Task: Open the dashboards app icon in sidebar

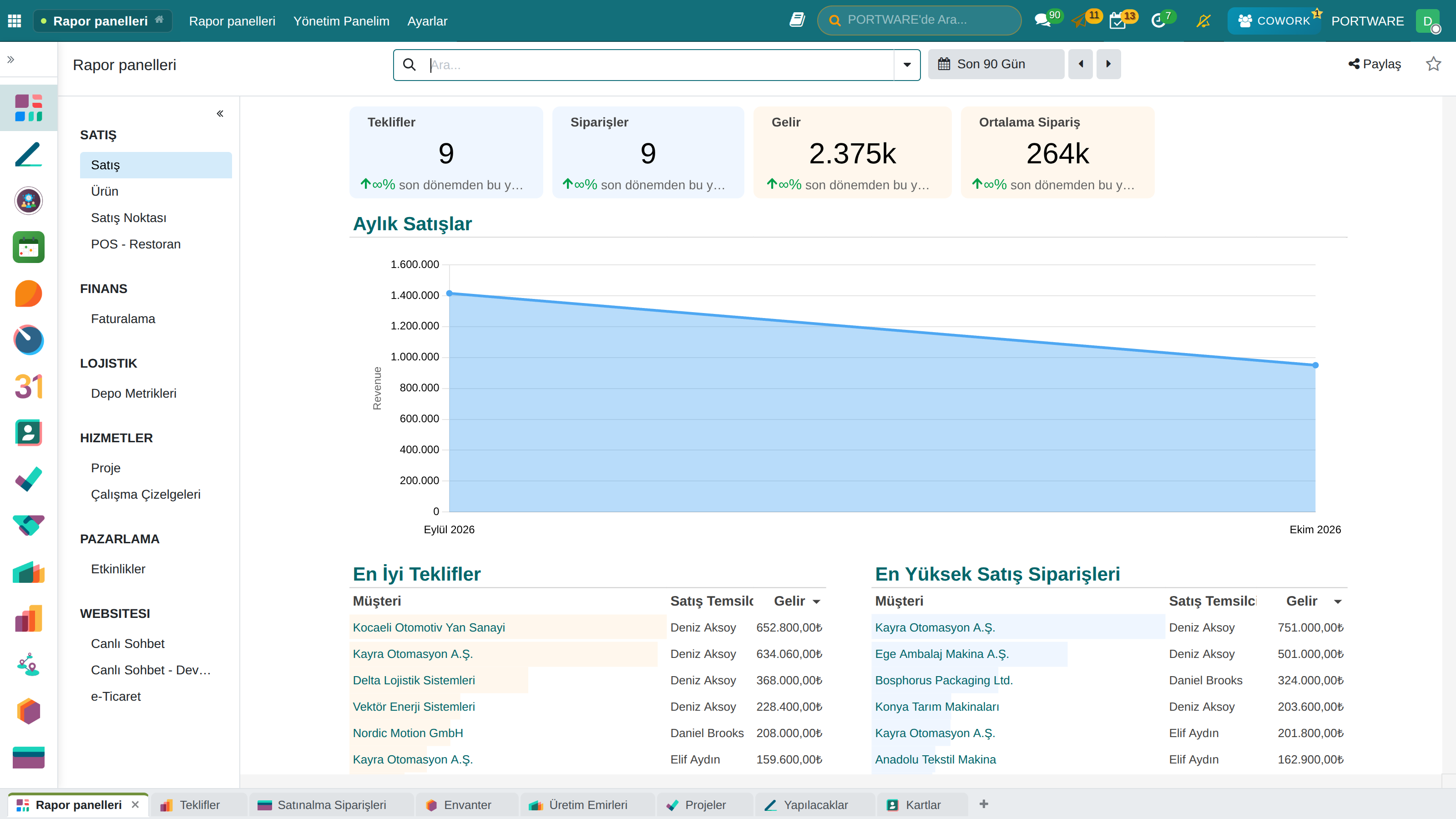Action: pos(28,107)
